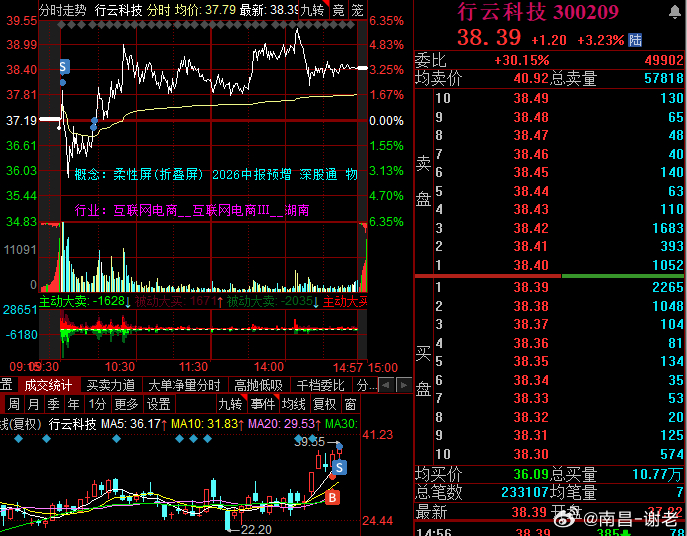Click the last price 38.39 headline
687x536 pixels.
(489, 38)
